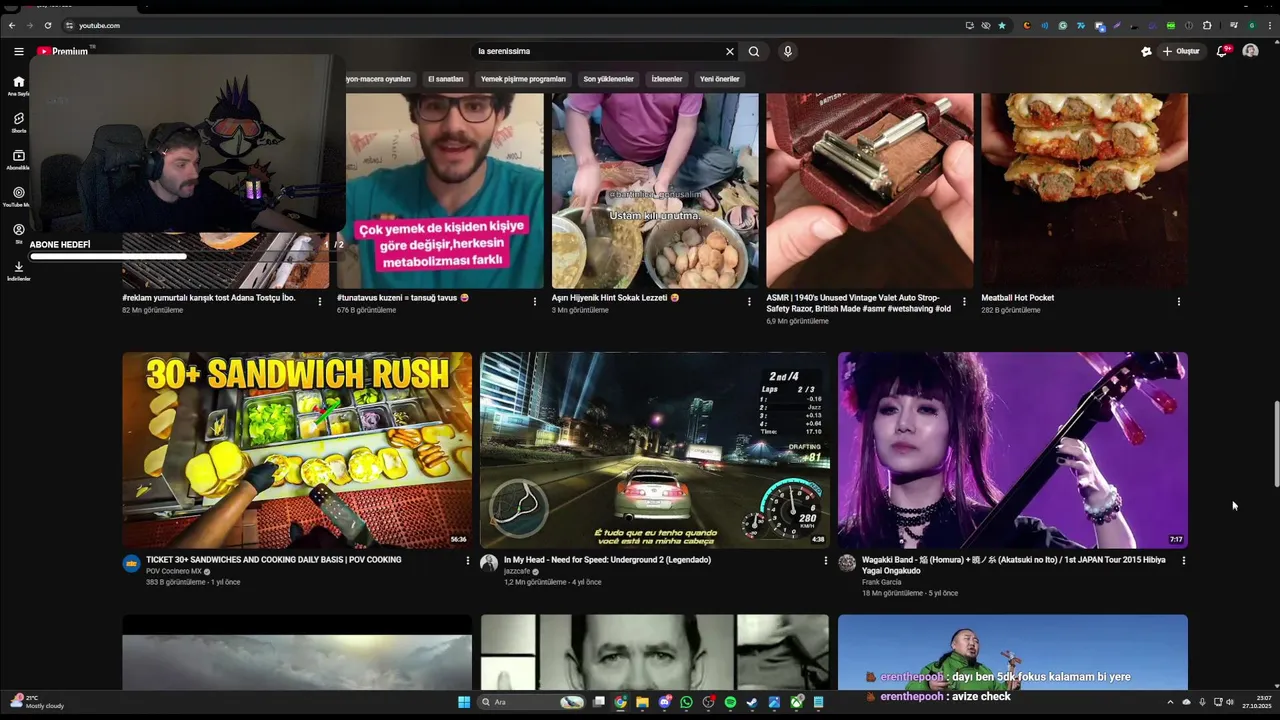1280x720 pixels.
Task: Open Wagakki Band concert thumbnail
Action: click(x=1013, y=450)
